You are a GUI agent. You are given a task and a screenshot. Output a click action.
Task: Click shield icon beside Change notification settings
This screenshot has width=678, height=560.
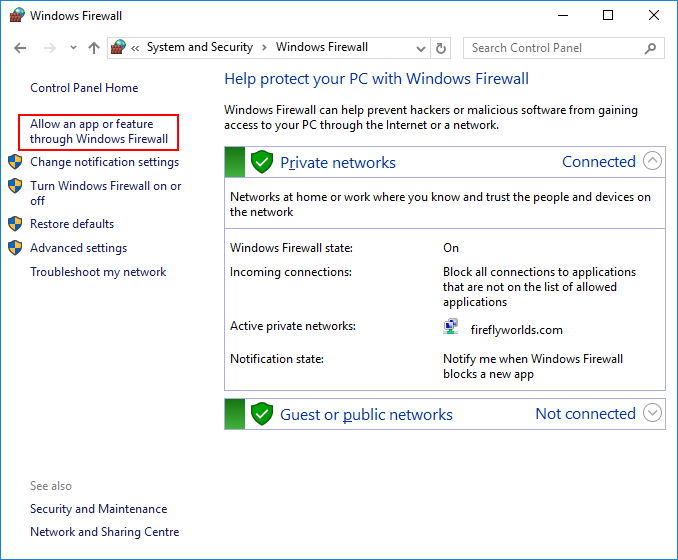(15, 162)
